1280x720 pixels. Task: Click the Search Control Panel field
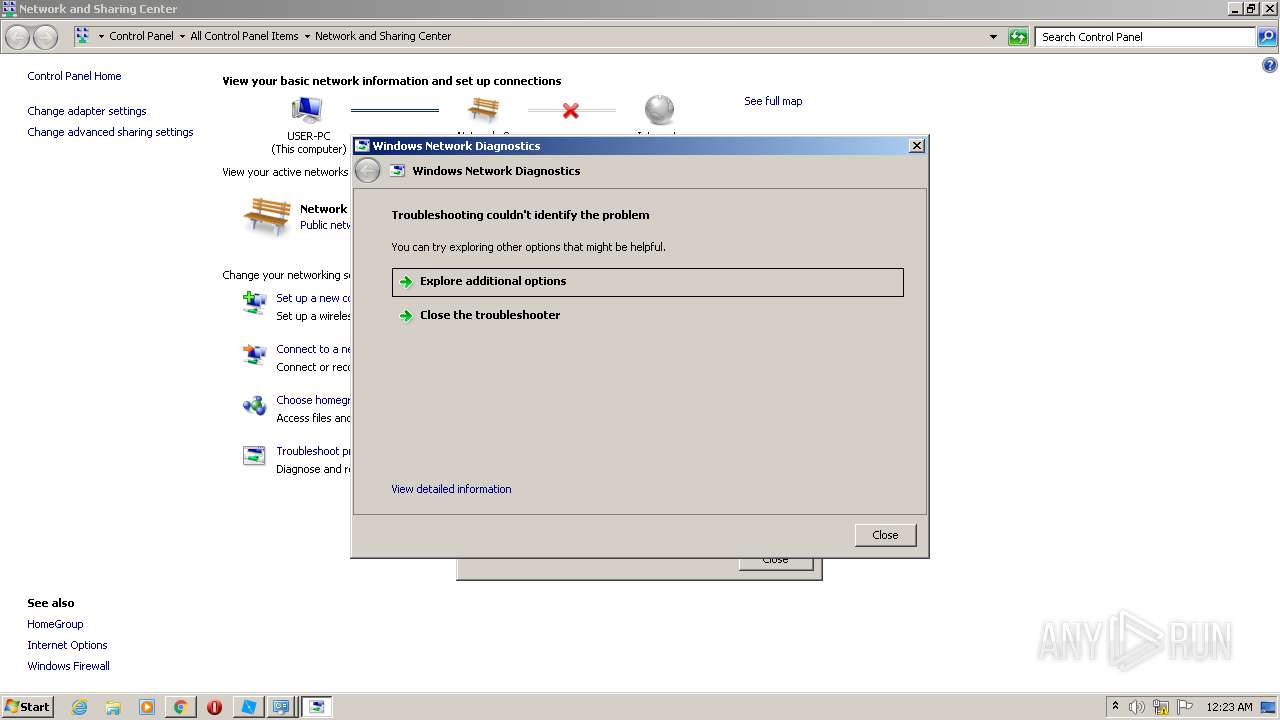click(x=1145, y=37)
